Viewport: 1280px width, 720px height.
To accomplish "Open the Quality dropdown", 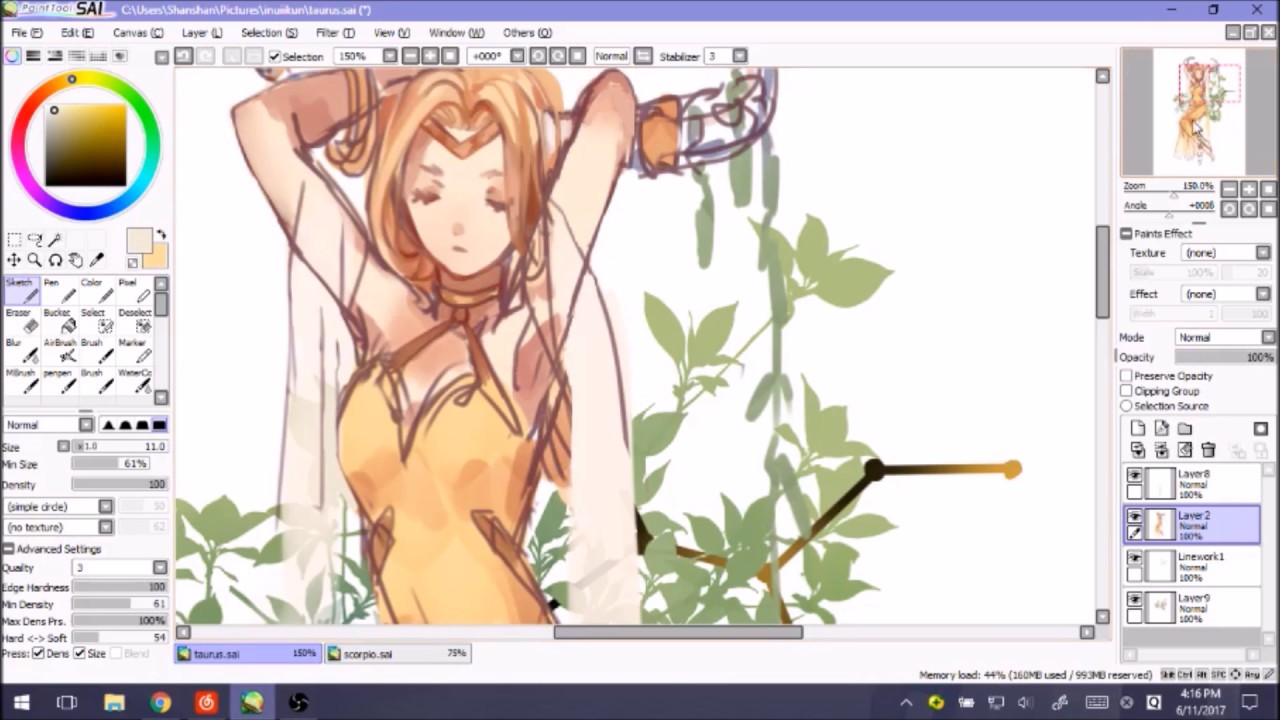I will (x=119, y=568).
